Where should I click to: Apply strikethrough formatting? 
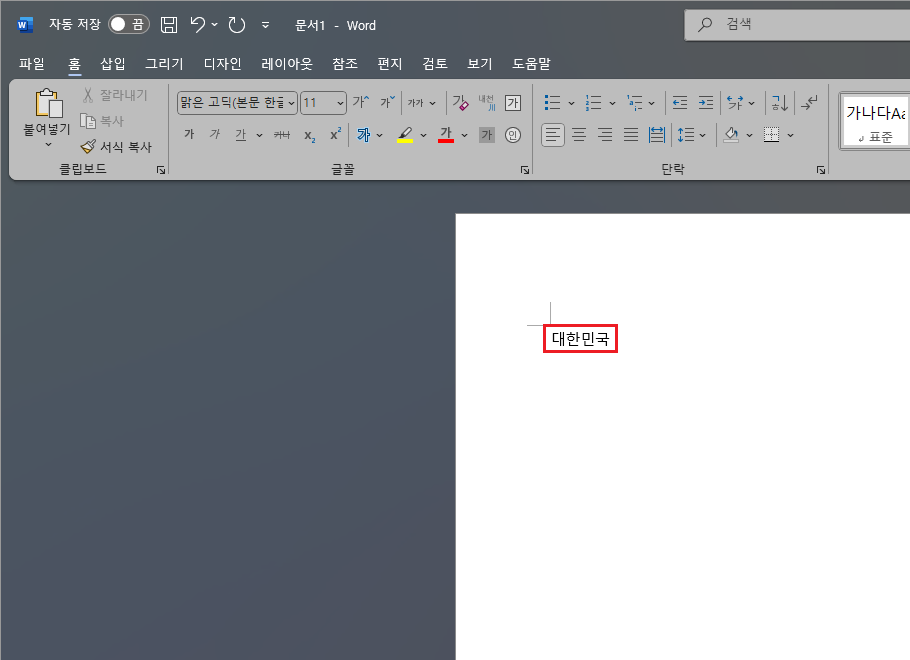(x=282, y=135)
